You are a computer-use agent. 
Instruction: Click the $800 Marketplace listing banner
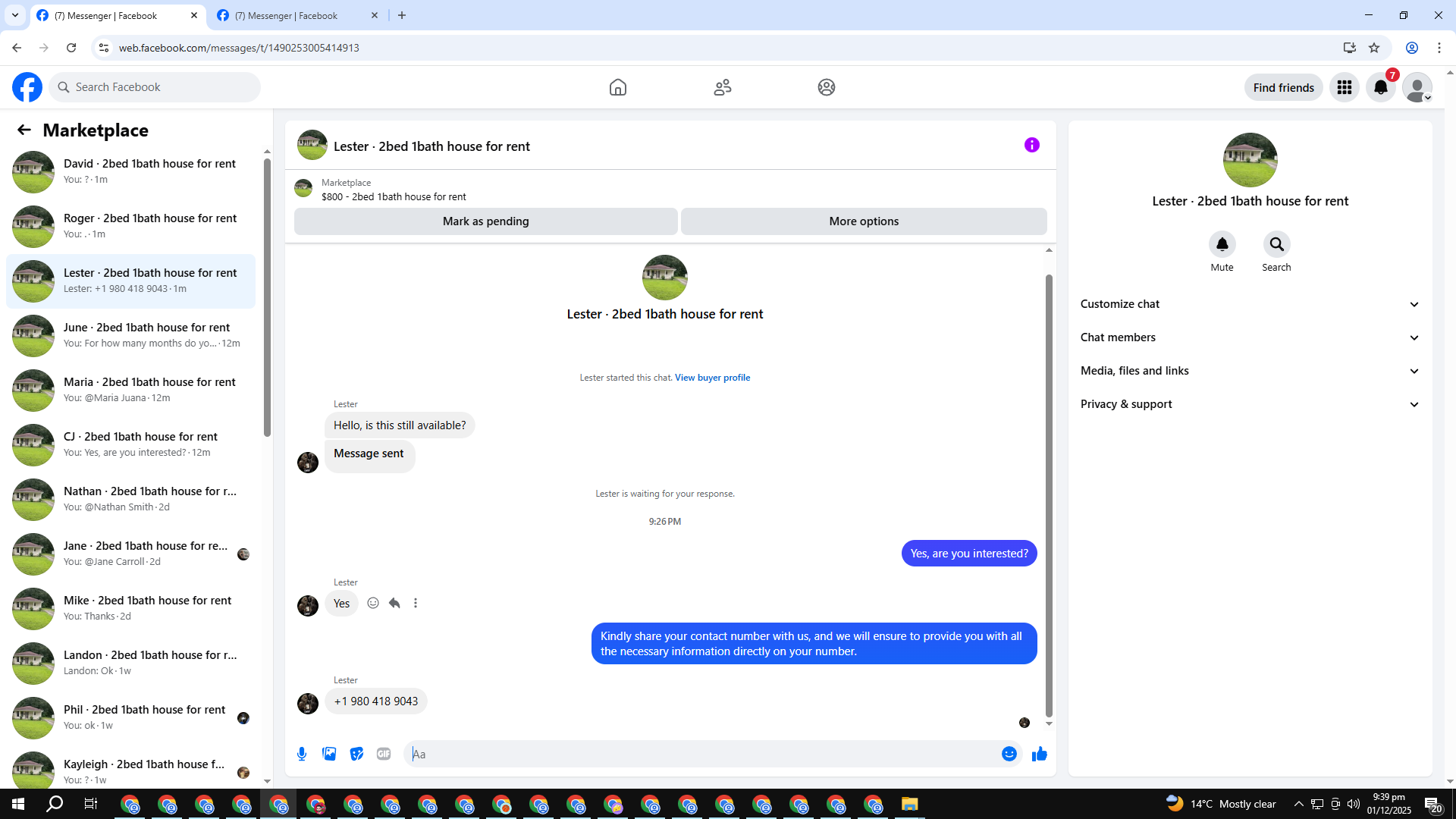(670, 190)
